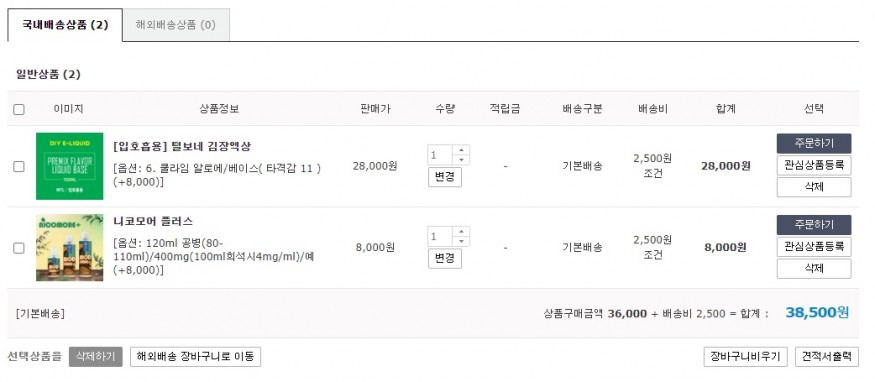Click 장바구니비우기 to empty cart
Image resolution: width=875 pixels, height=382 pixels.
(x=746, y=356)
